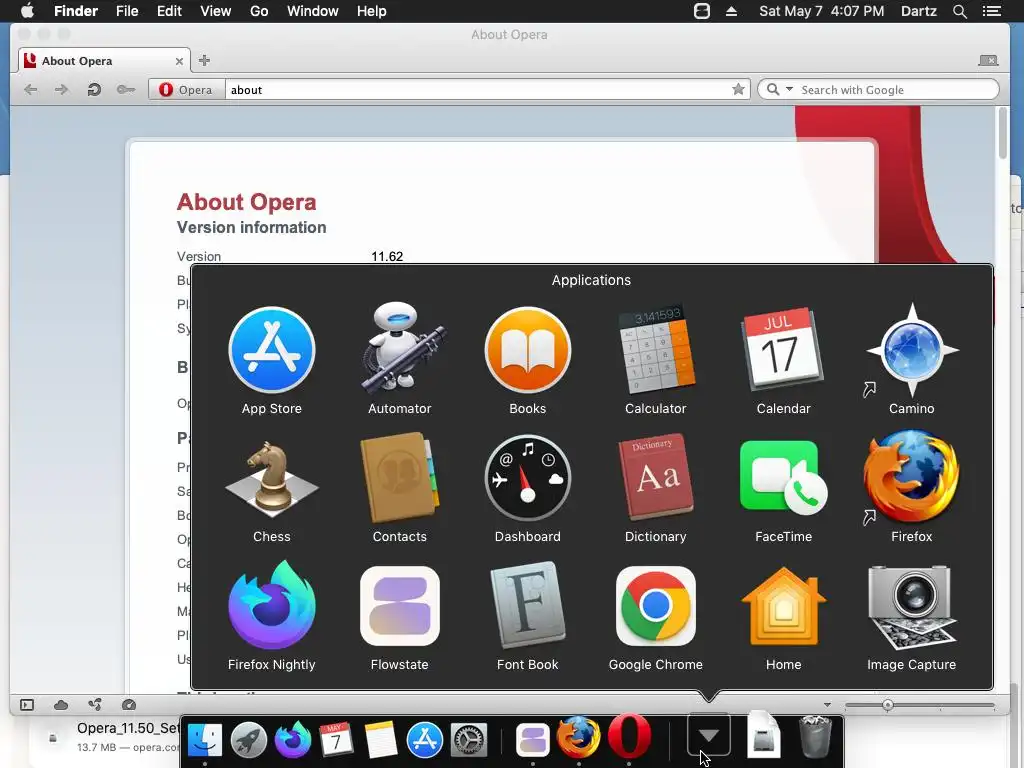
Task: Launch Google Chrome from Applications stack
Action: 656,606
